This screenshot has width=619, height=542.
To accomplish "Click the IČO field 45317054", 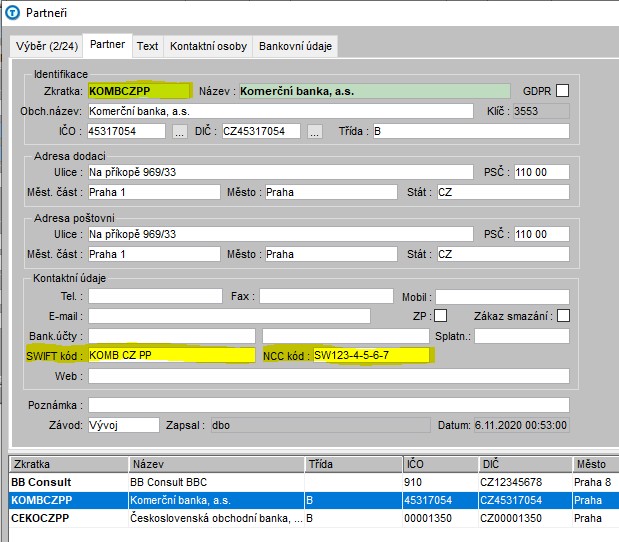I will tap(126, 131).
